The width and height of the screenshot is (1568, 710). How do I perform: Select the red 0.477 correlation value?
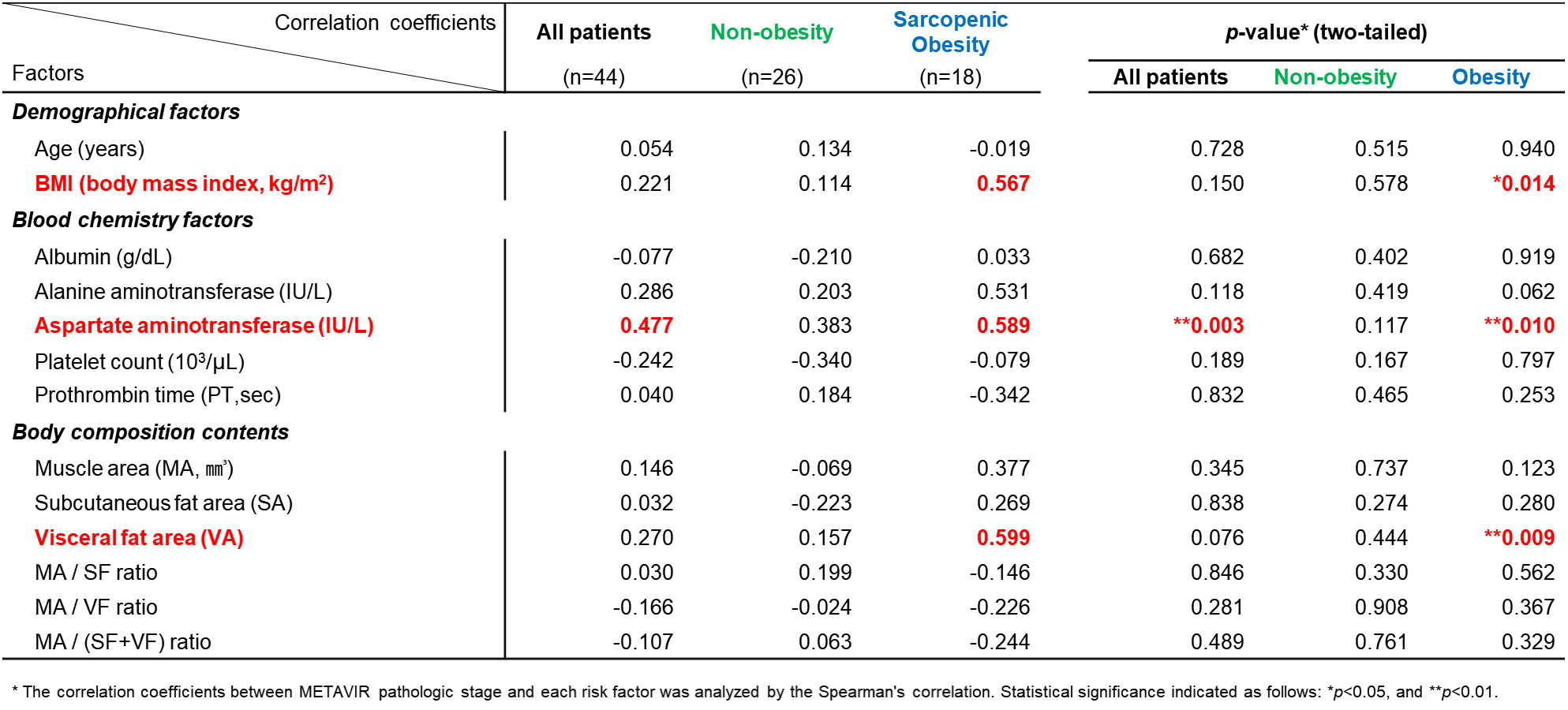click(646, 326)
